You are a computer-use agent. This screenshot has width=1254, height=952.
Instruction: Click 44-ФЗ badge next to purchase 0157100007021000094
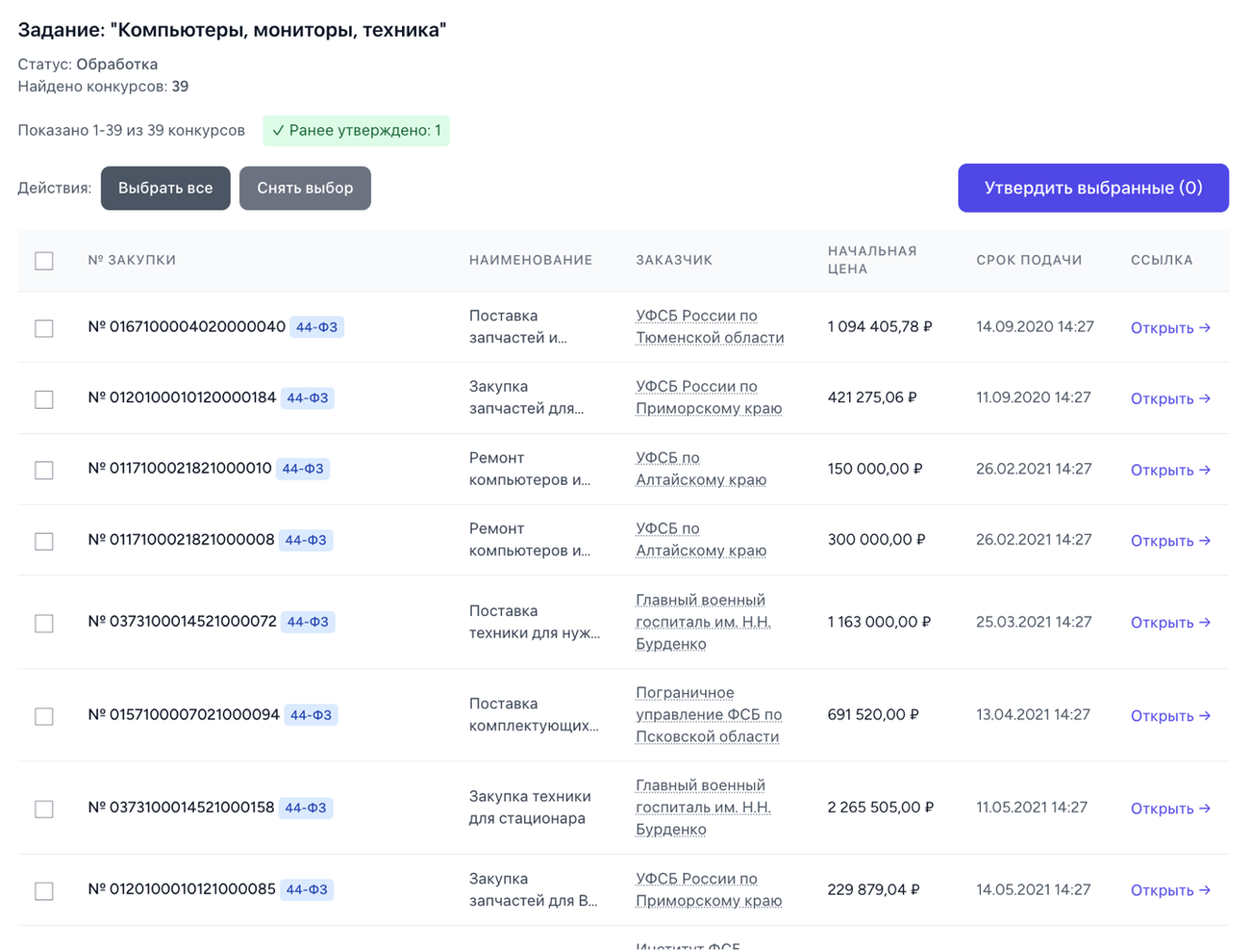coord(311,715)
